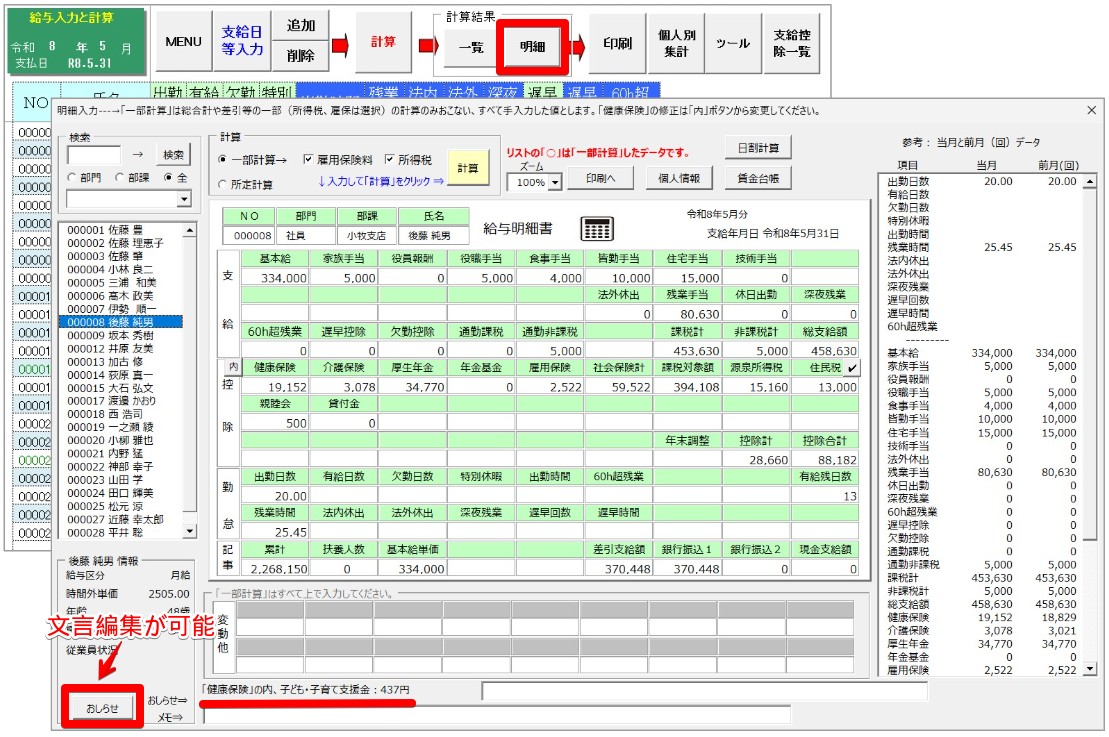The width and height of the screenshot is (1109, 737).
Task: Open the ツール tools toolbar icon
Action: coord(735,43)
